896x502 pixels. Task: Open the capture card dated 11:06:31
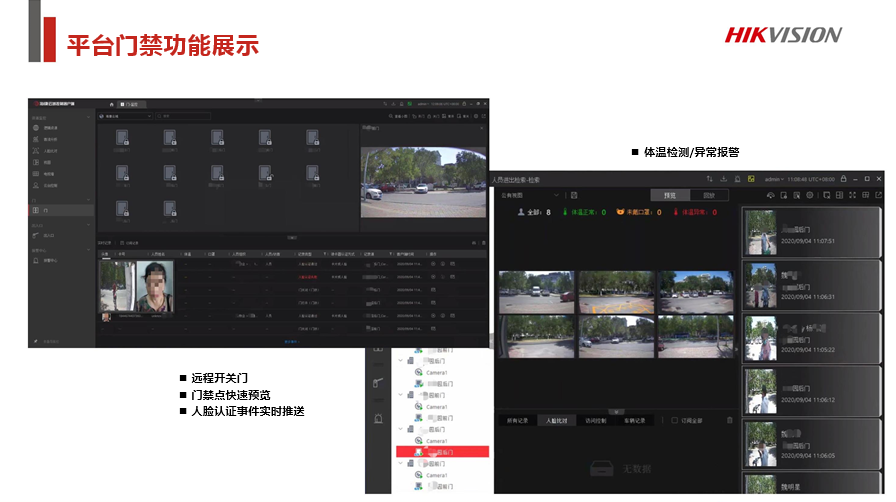[x=811, y=285]
